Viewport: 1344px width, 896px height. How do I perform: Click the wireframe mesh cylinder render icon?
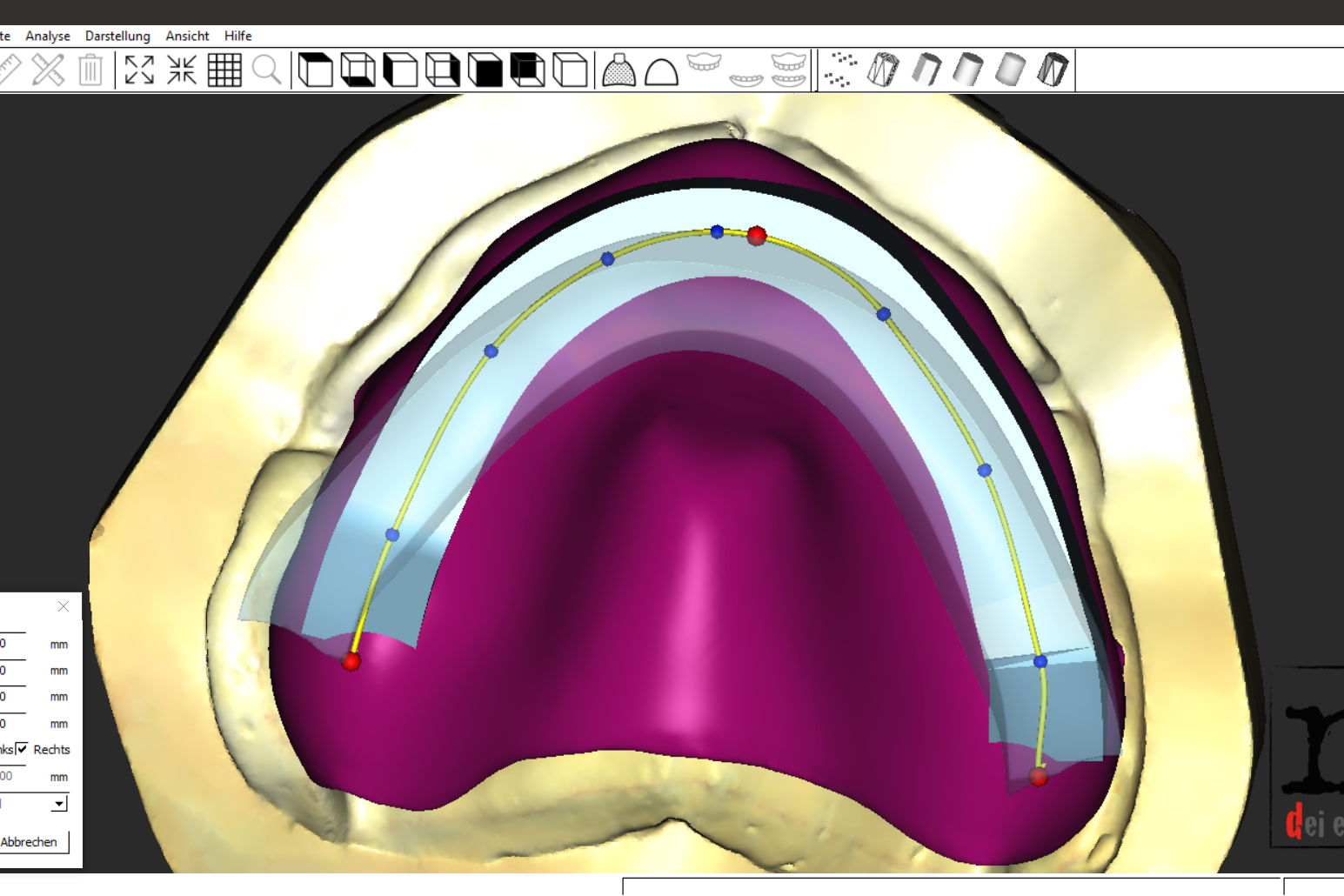[883, 70]
